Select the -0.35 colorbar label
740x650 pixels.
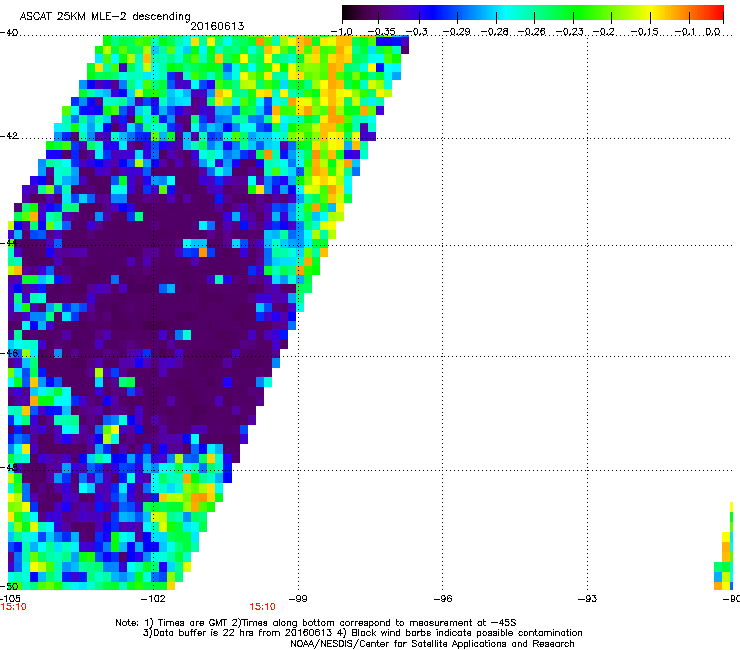point(381,32)
